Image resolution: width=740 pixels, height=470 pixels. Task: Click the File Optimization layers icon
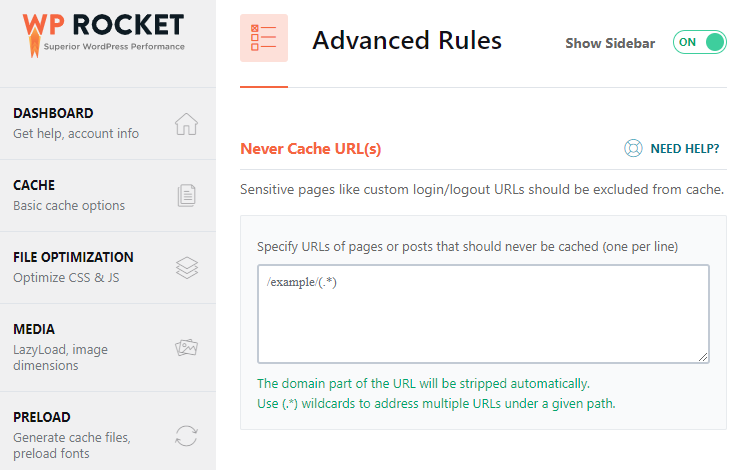coord(187,268)
